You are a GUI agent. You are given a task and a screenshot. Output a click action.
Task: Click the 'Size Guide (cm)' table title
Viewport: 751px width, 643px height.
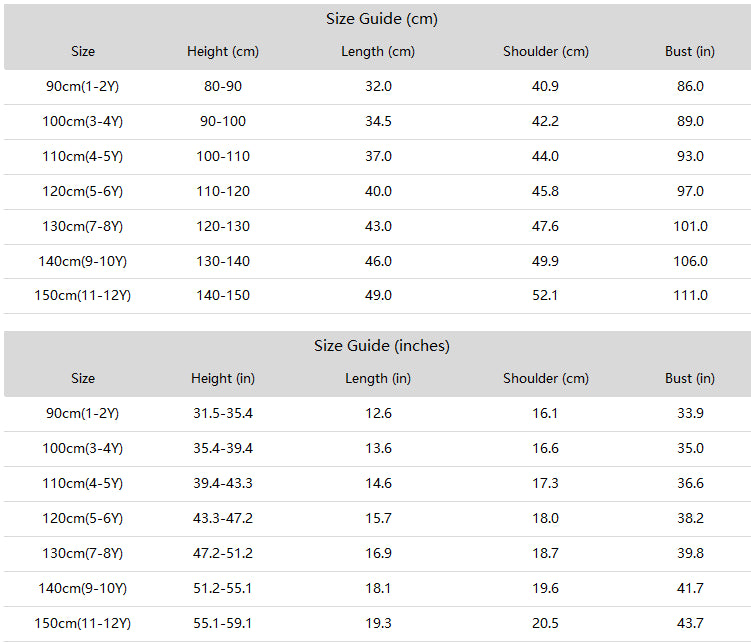tap(382, 19)
